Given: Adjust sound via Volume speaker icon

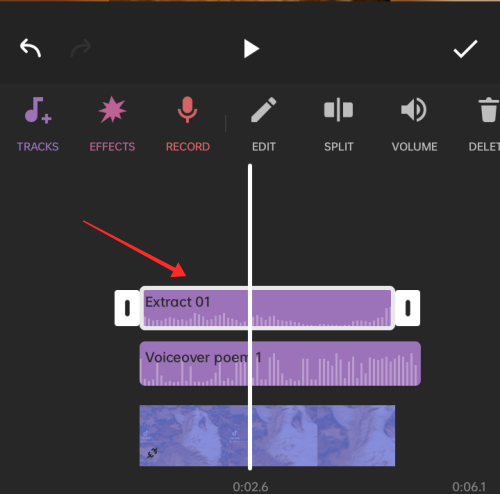Looking at the screenshot, I should click(414, 110).
